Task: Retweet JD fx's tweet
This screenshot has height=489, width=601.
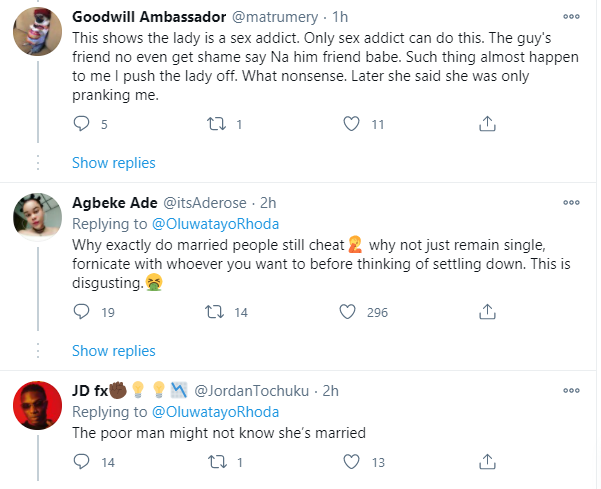Action: (216, 462)
